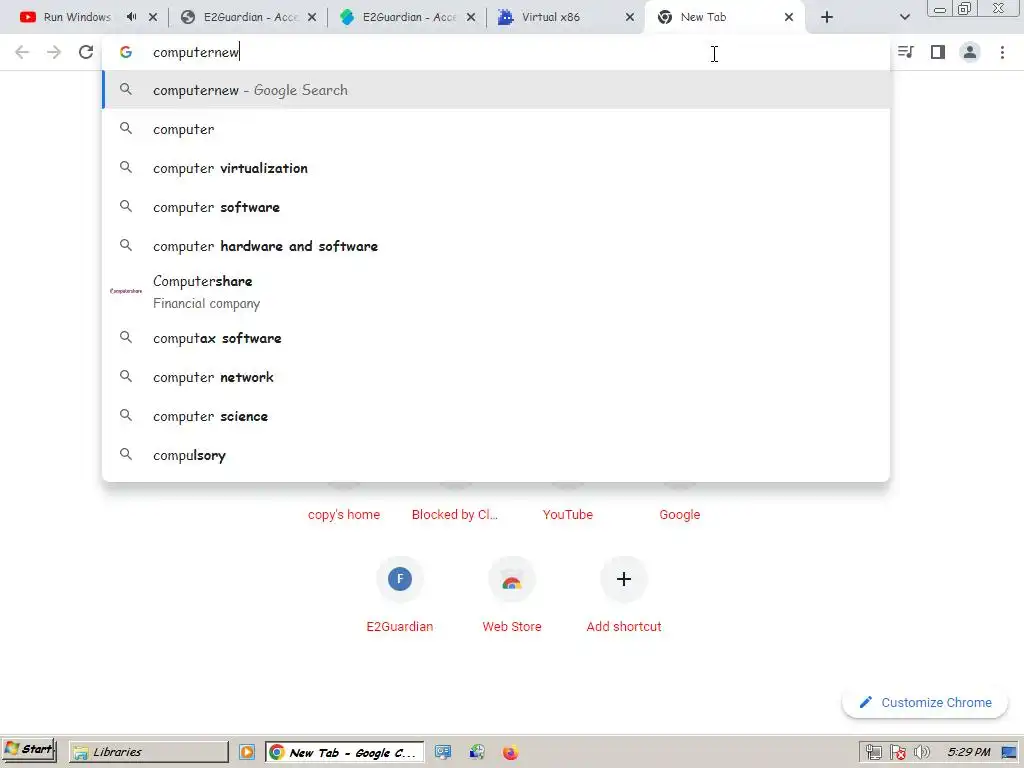This screenshot has height=768, width=1024.
Task: Open the Windows Start menu
Action: pos(29,750)
